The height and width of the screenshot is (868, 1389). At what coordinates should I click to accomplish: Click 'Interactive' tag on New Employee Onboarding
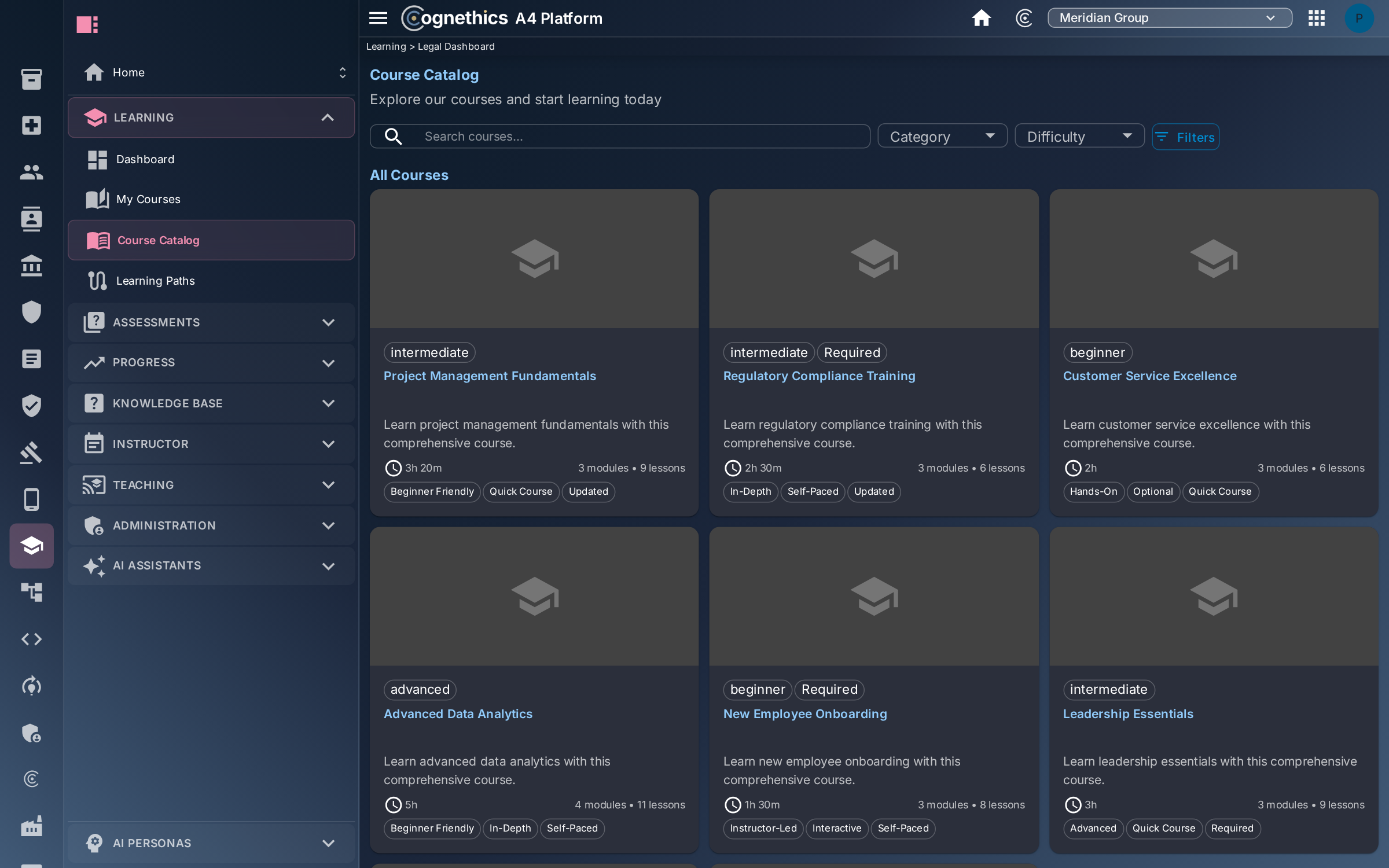coord(837,829)
